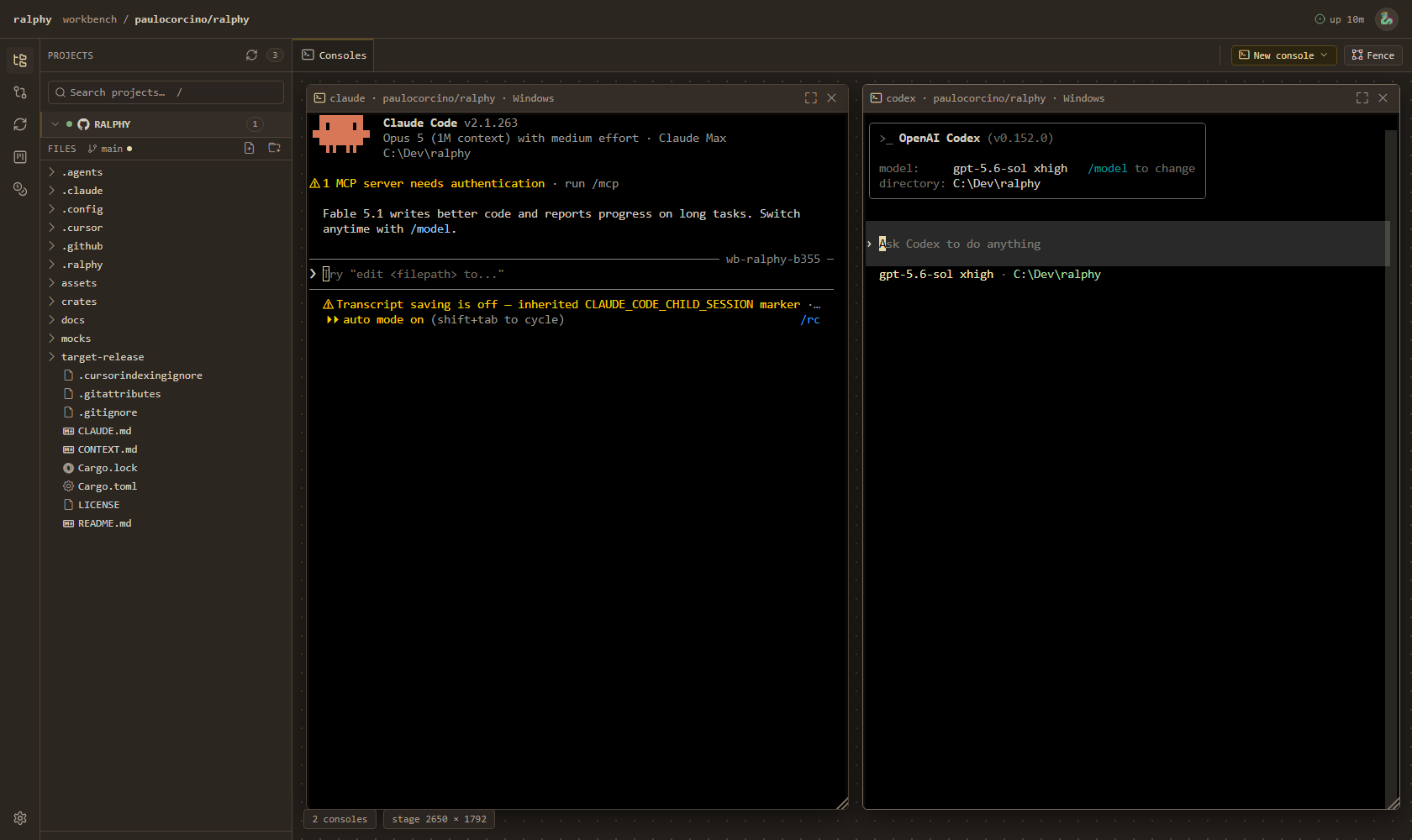Expand the mocks folder
The height and width of the screenshot is (840, 1412).
[52, 339]
